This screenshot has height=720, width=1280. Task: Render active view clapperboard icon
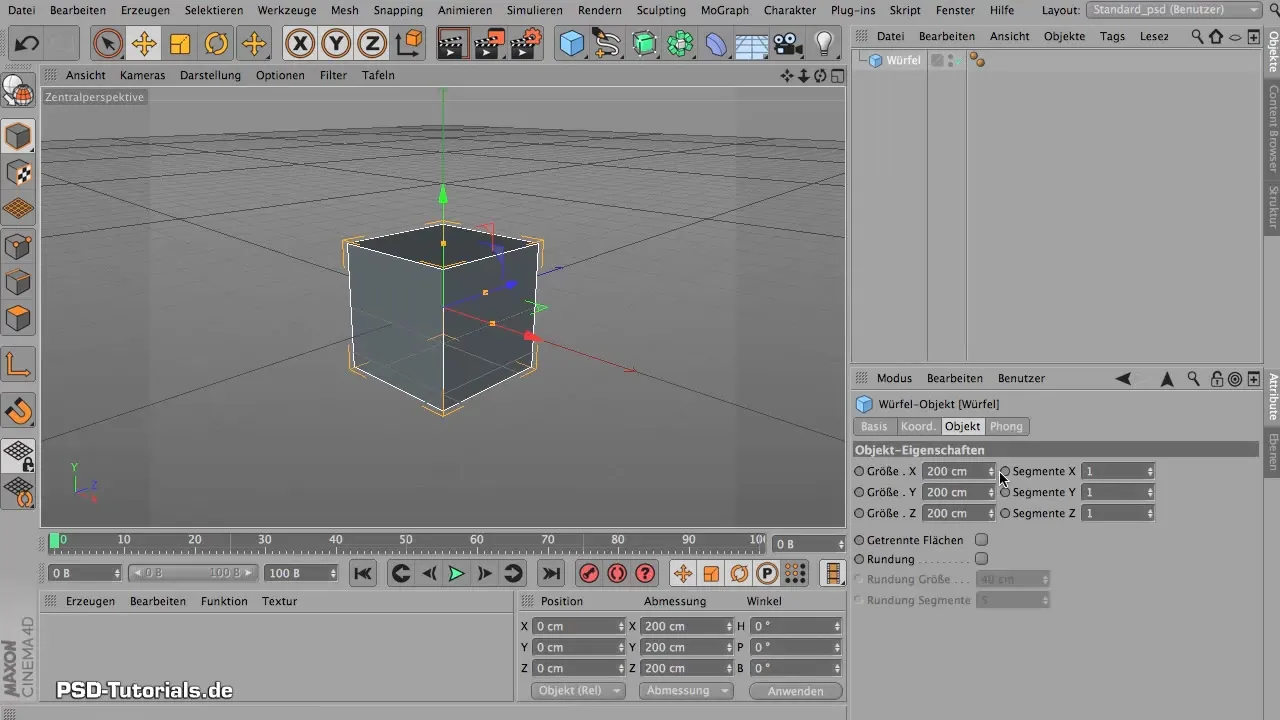click(453, 44)
